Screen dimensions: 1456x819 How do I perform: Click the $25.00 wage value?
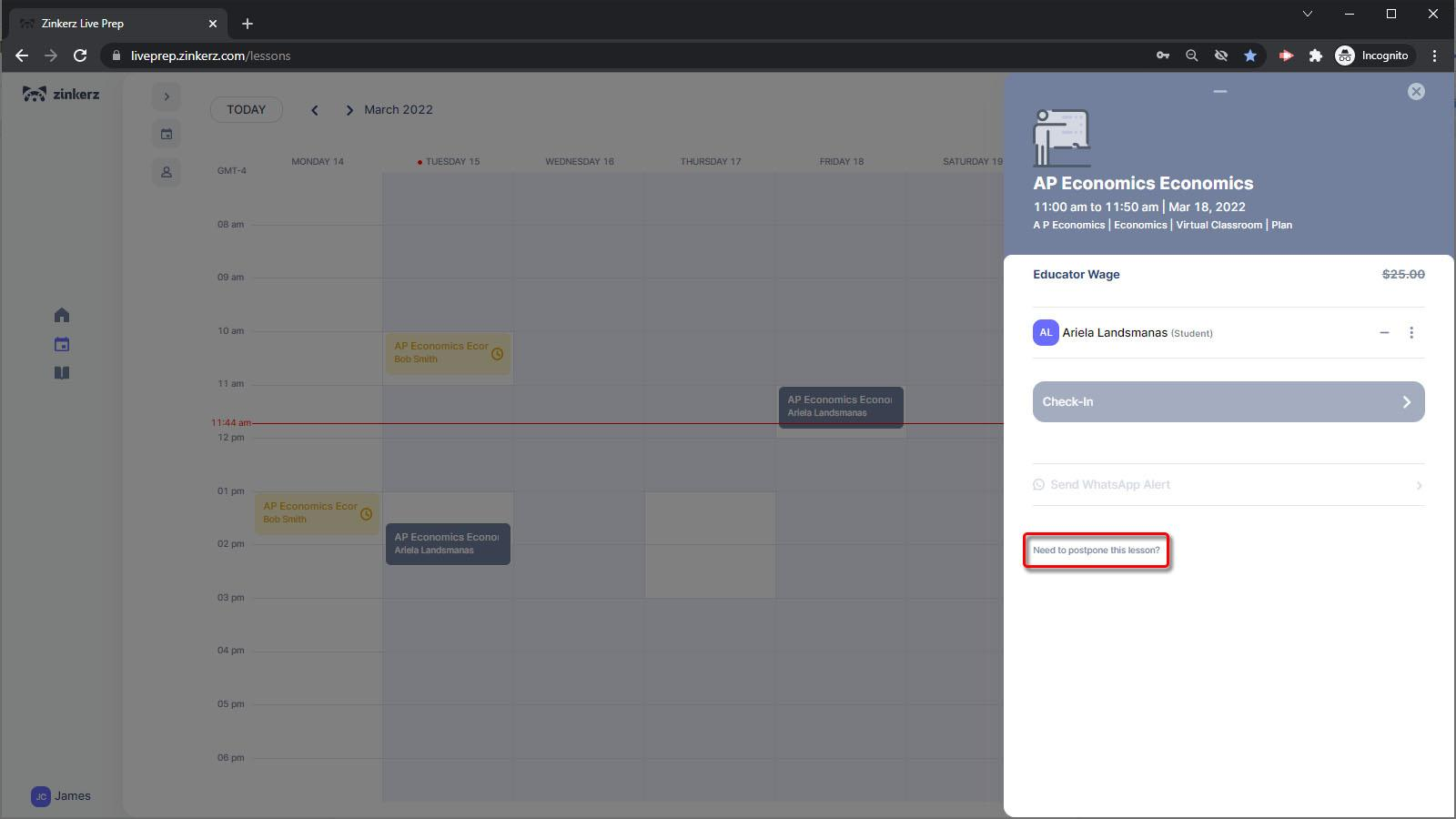point(1403,274)
